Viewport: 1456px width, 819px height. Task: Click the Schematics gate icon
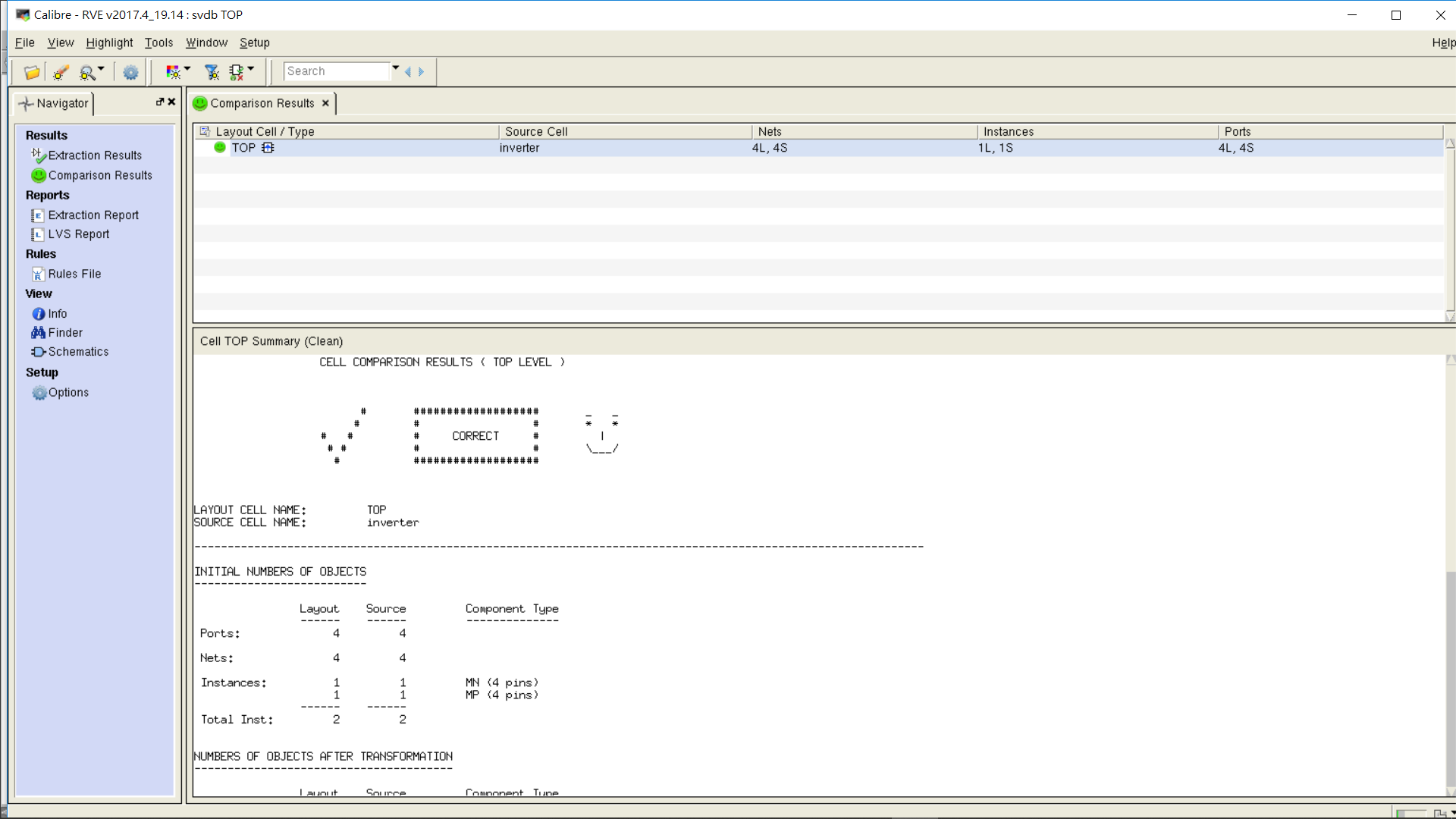(x=39, y=352)
